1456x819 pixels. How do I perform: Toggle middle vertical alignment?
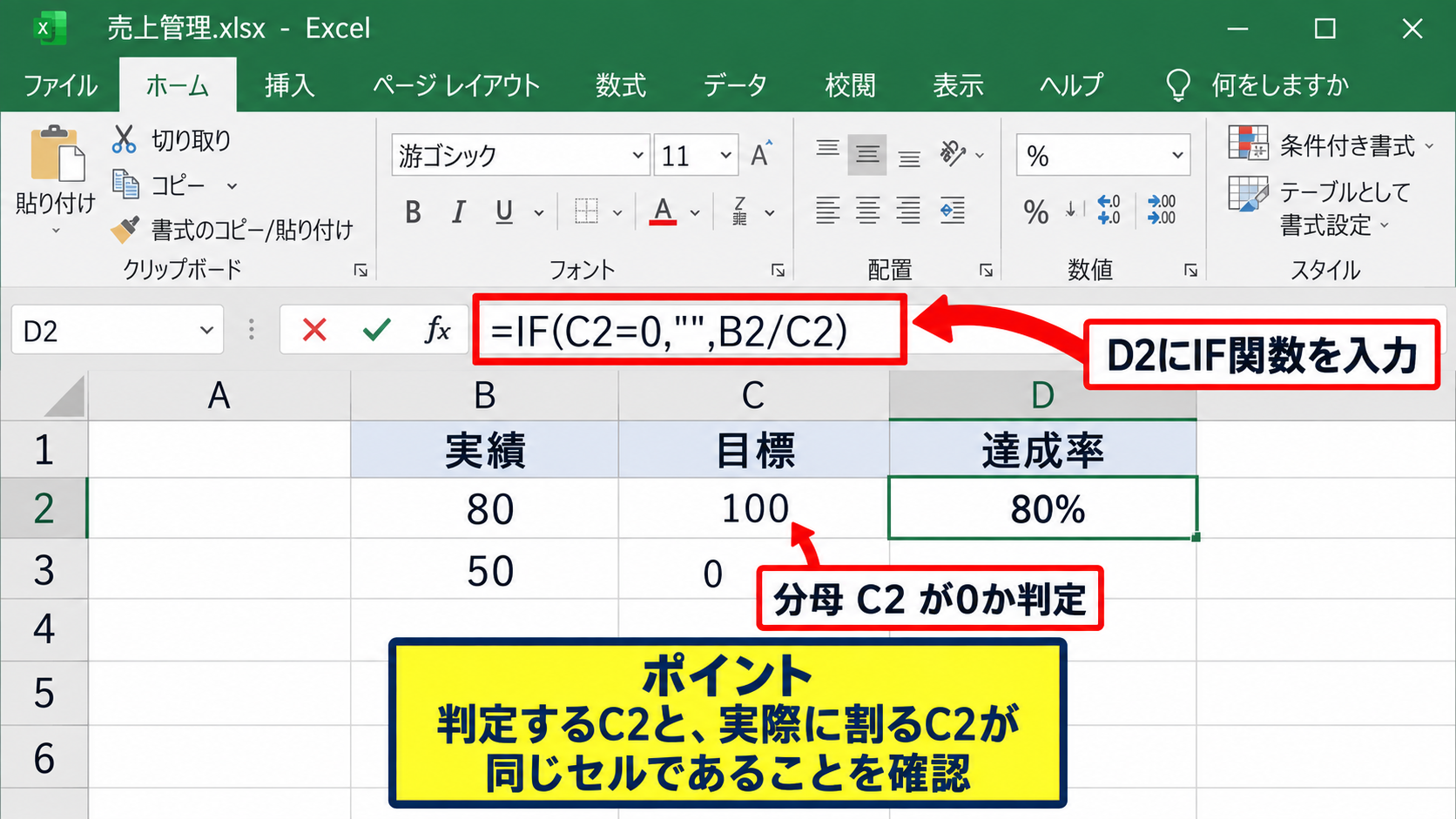pyautogui.click(x=867, y=155)
